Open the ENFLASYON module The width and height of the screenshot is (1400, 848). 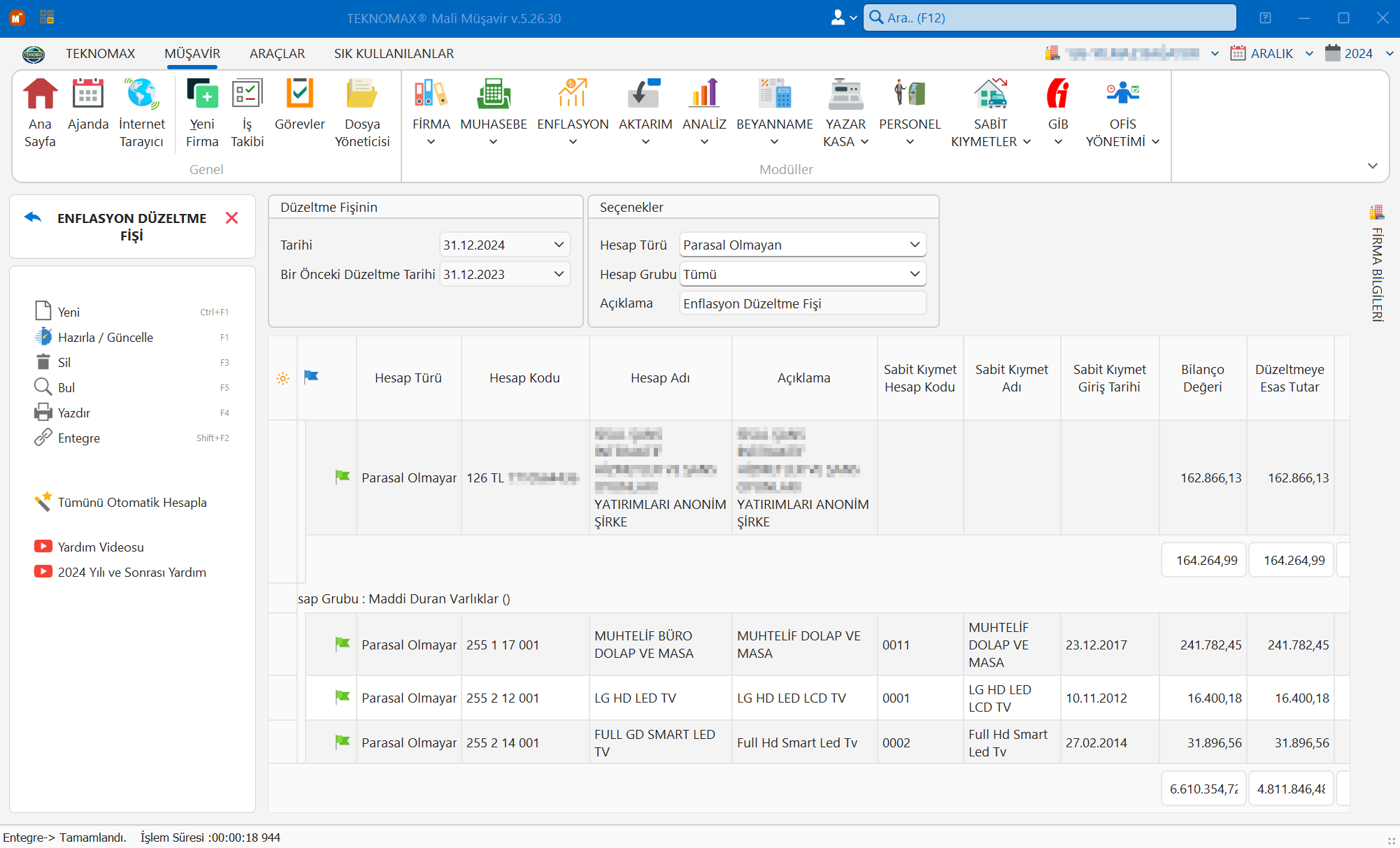click(x=573, y=113)
